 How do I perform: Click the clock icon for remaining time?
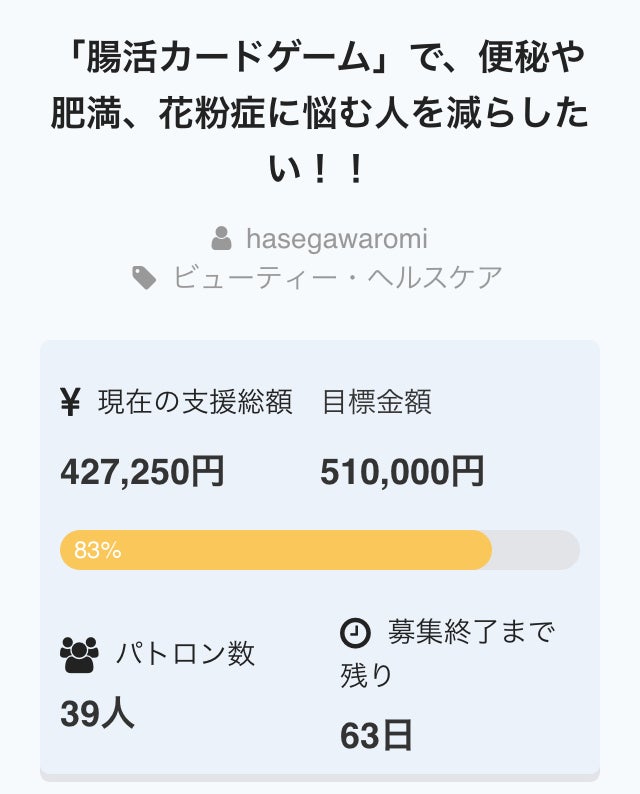(355, 632)
